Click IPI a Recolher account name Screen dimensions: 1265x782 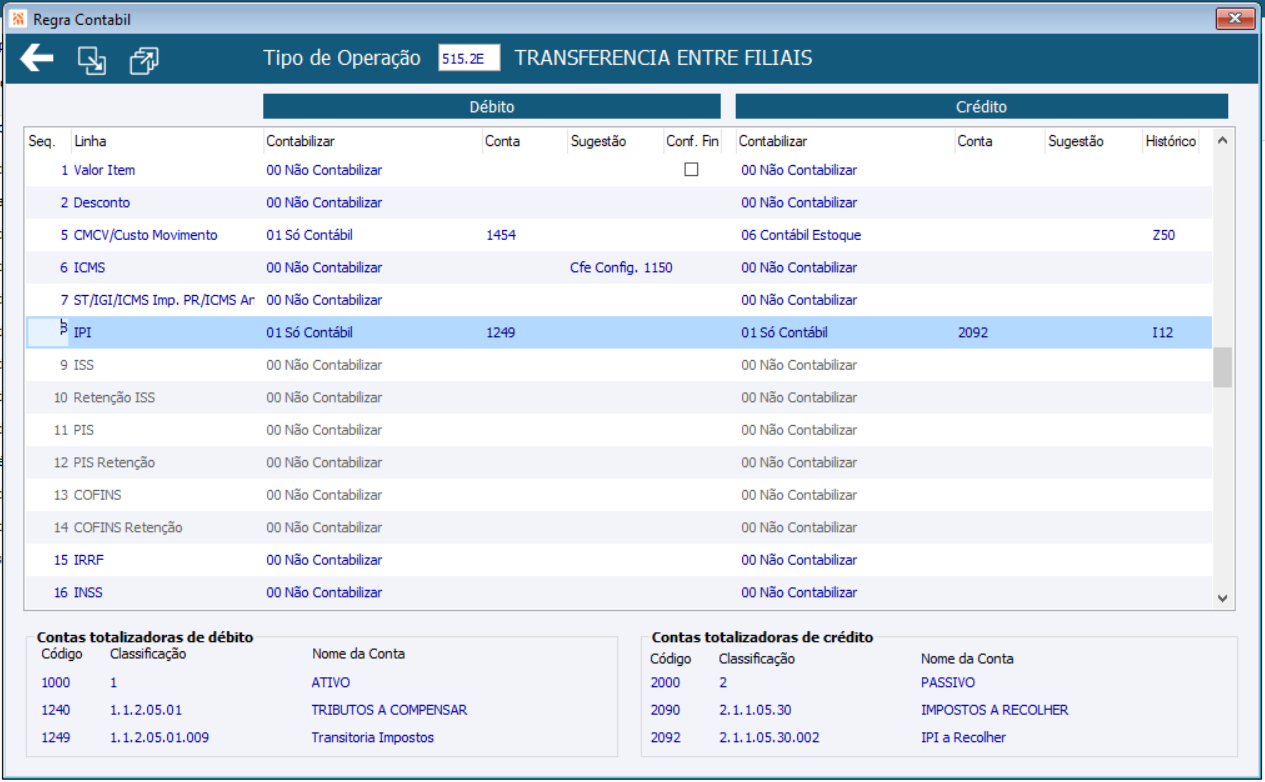click(x=963, y=738)
